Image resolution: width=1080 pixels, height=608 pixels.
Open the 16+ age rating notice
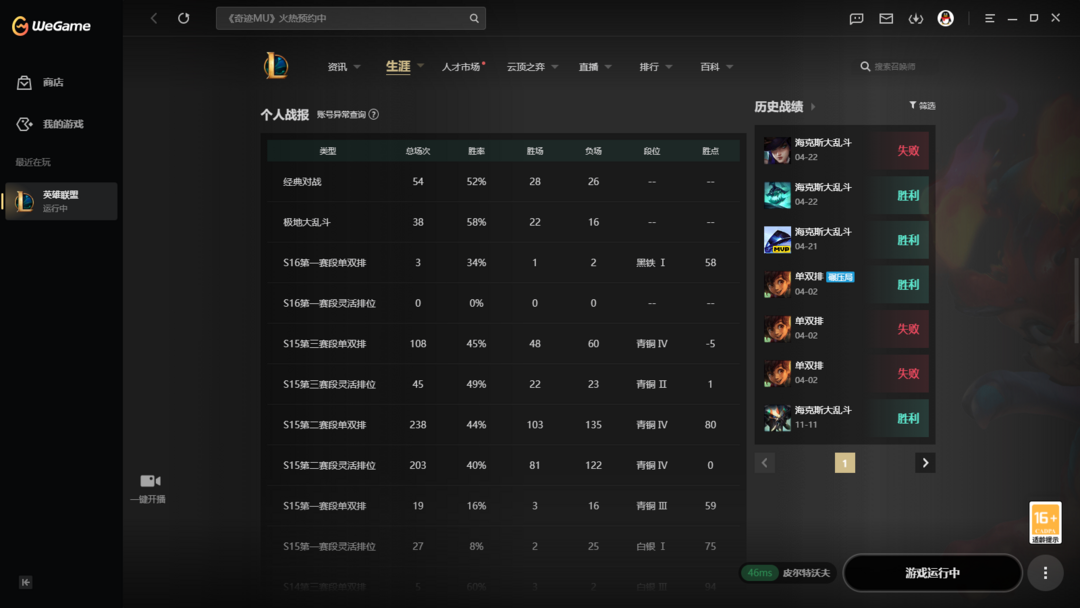coord(1045,523)
